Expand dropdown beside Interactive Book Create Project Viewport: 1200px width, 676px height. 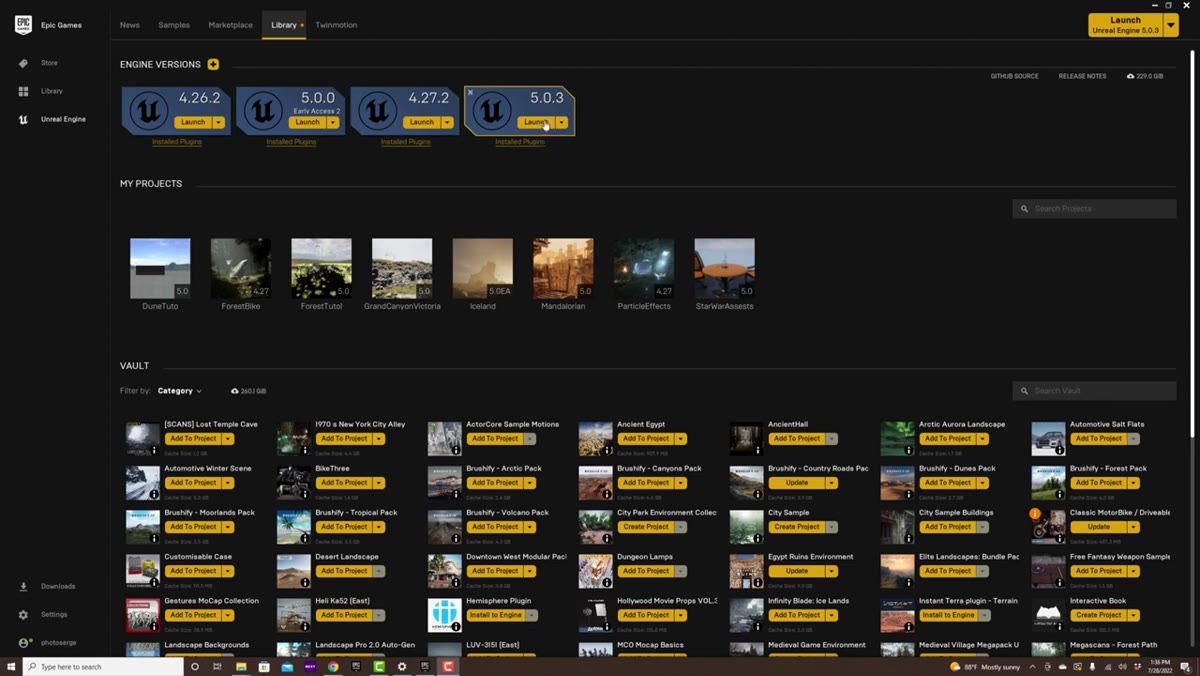tap(1134, 615)
